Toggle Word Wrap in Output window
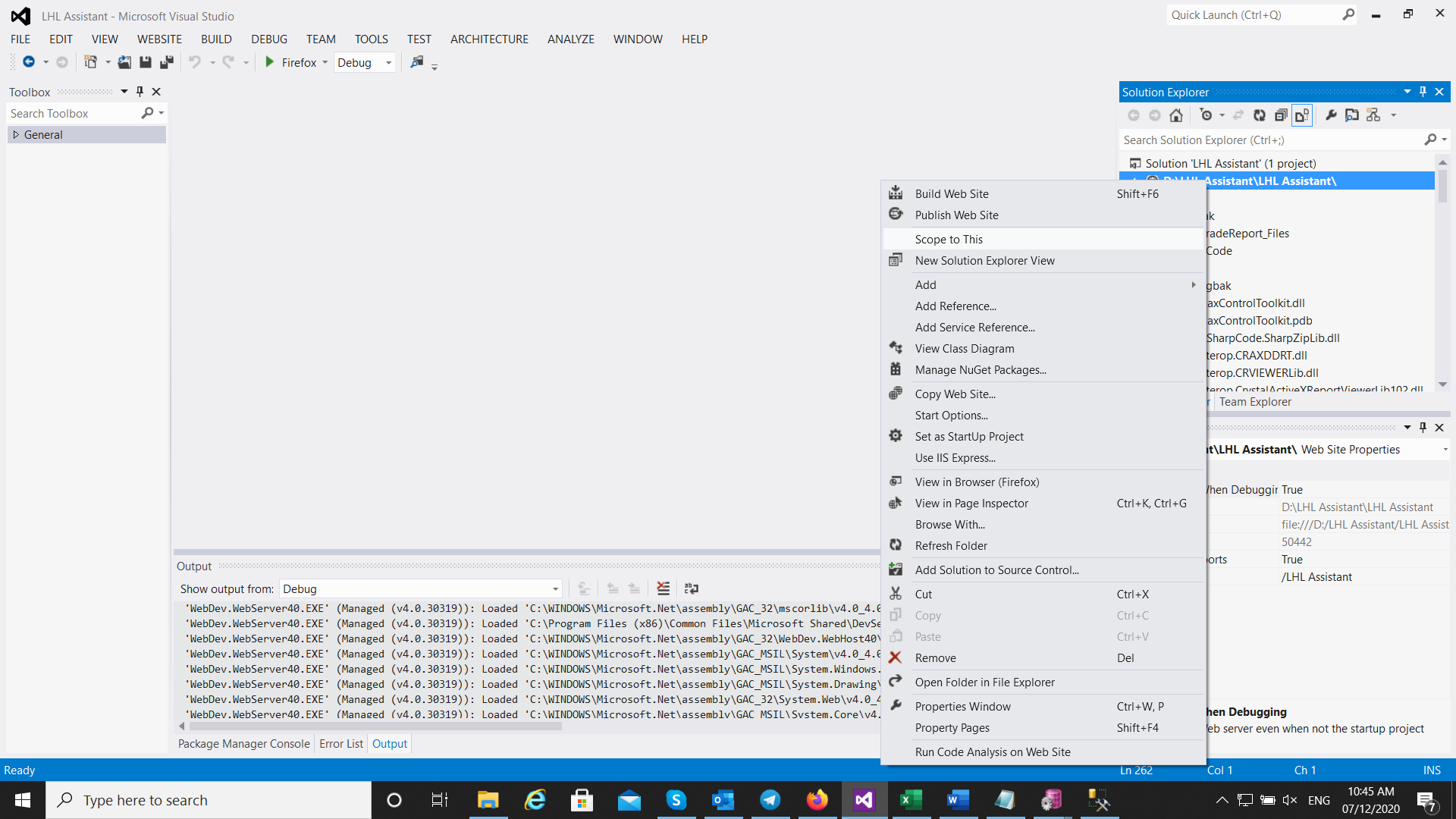Screen dimensions: 1456x819 pos(692,588)
